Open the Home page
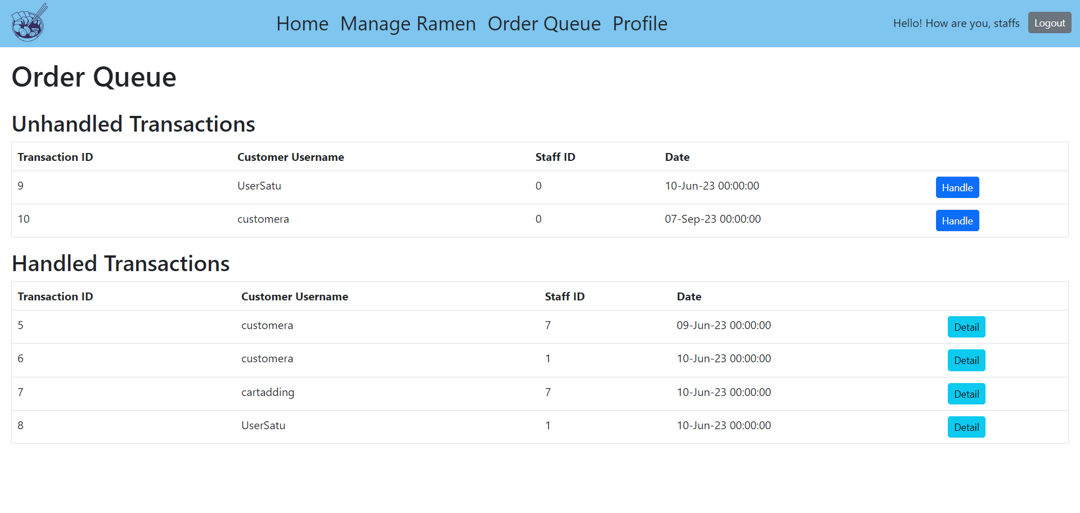Viewport: 1080px width, 513px height. click(x=302, y=24)
